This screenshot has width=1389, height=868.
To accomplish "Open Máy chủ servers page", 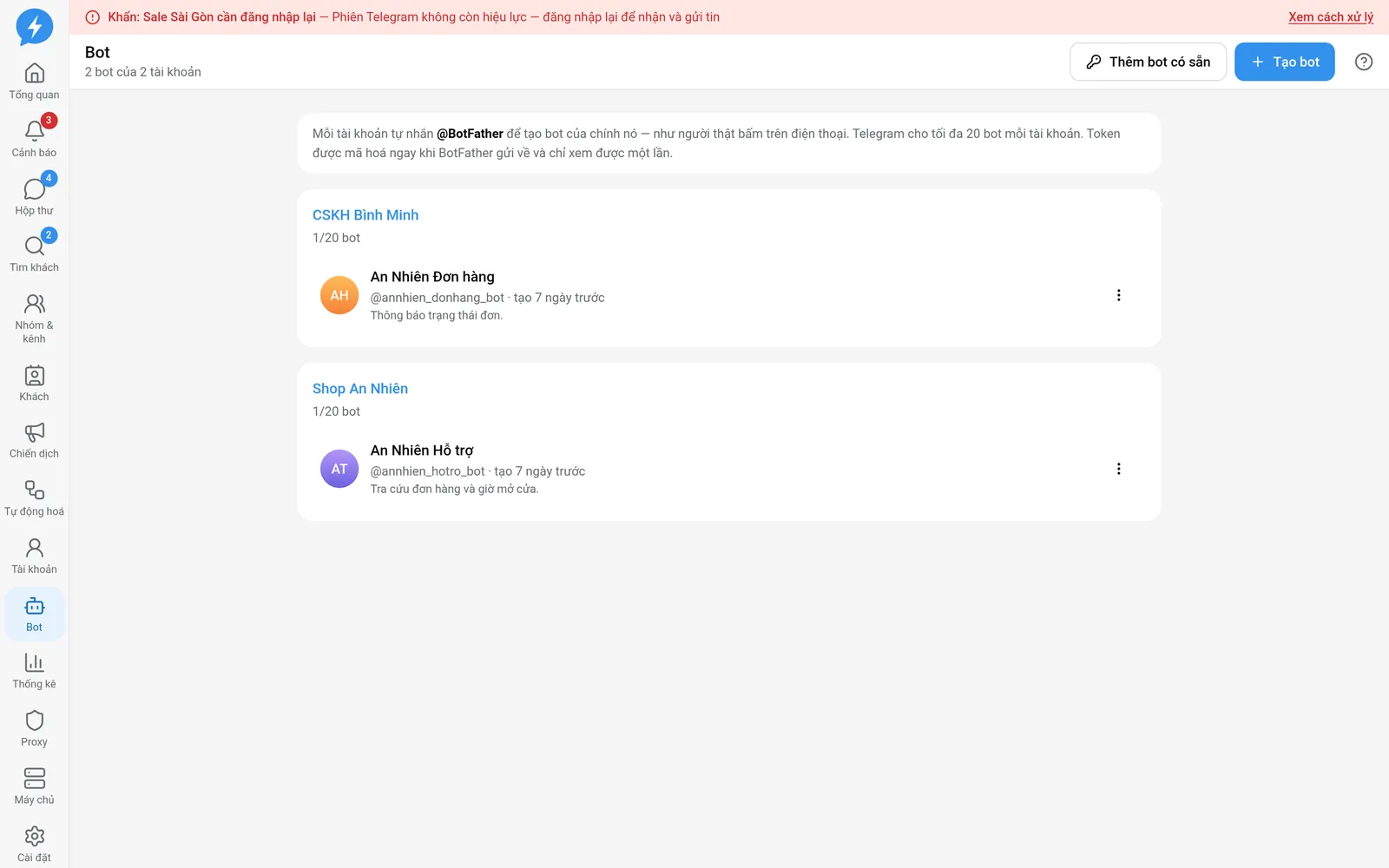I will 34,787.
